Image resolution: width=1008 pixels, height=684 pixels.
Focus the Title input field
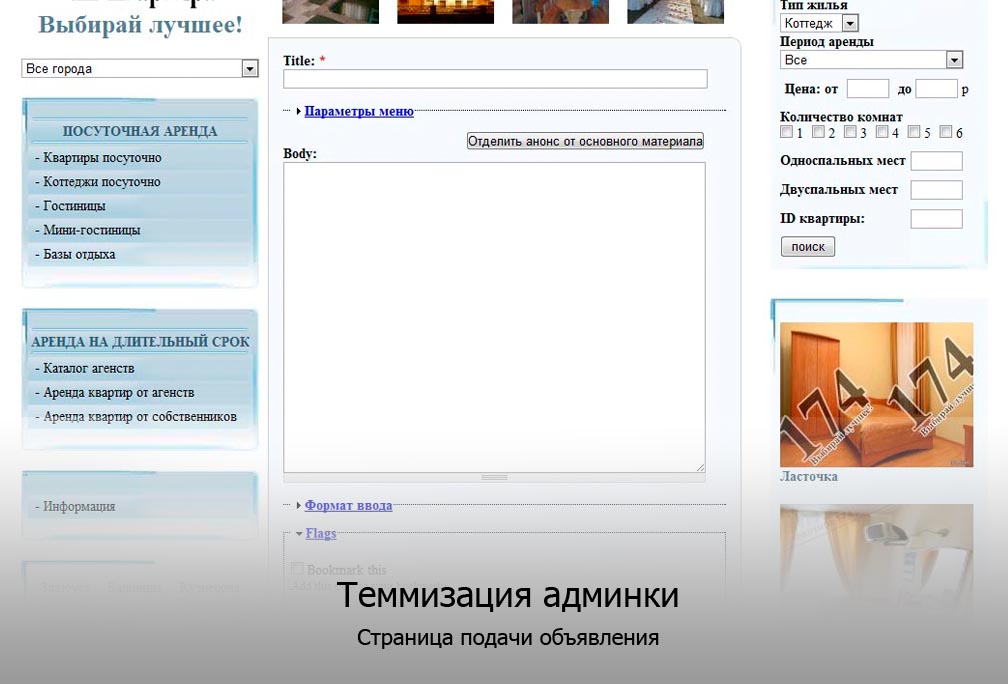point(495,79)
